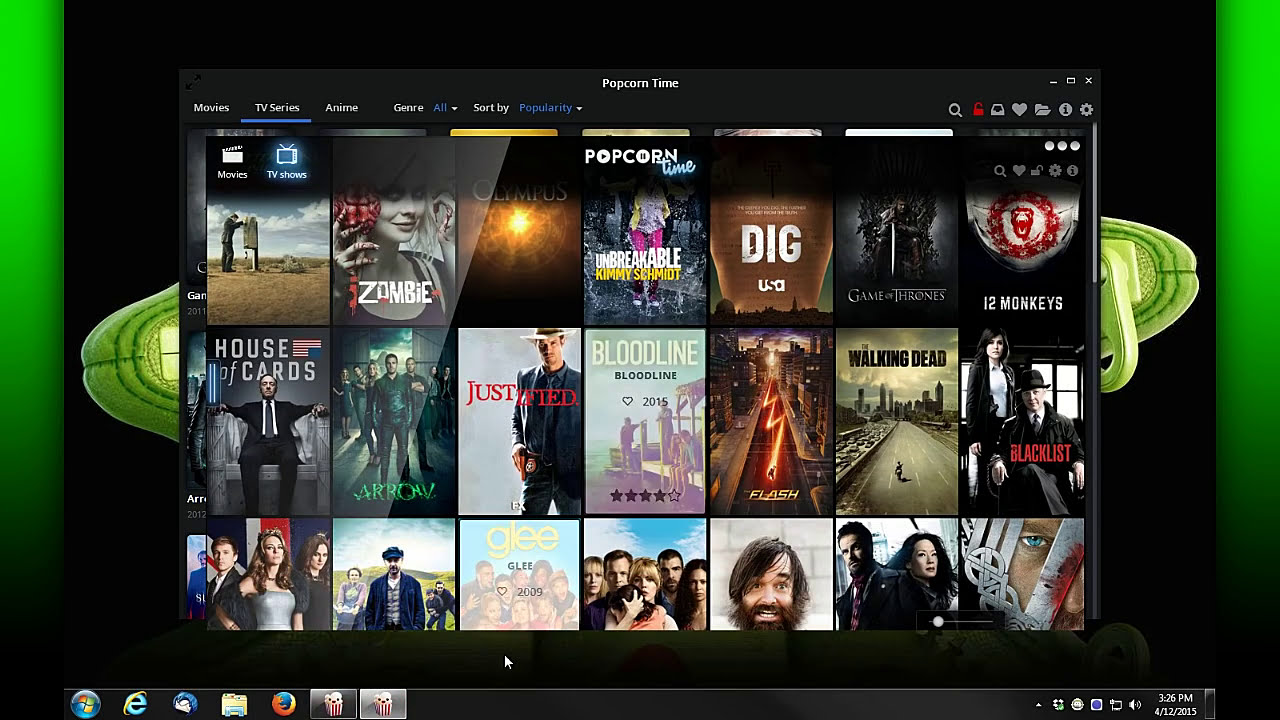Click the taskbar clock showing 3:26 PM
The image size is (1280, 720).
pyautogui.click(x=1175, y=705)
